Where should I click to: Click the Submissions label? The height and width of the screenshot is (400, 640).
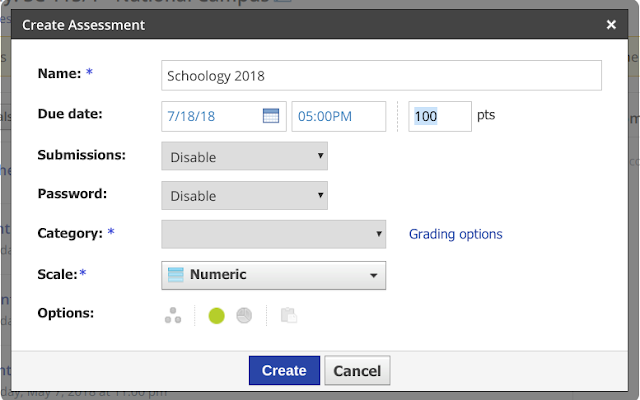(82, 155)
